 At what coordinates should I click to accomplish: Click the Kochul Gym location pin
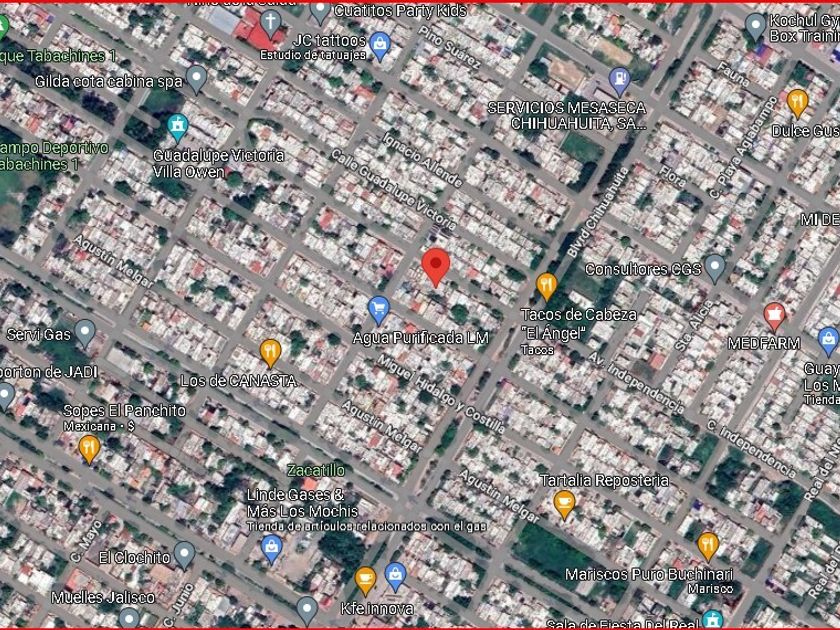[755, 27]
